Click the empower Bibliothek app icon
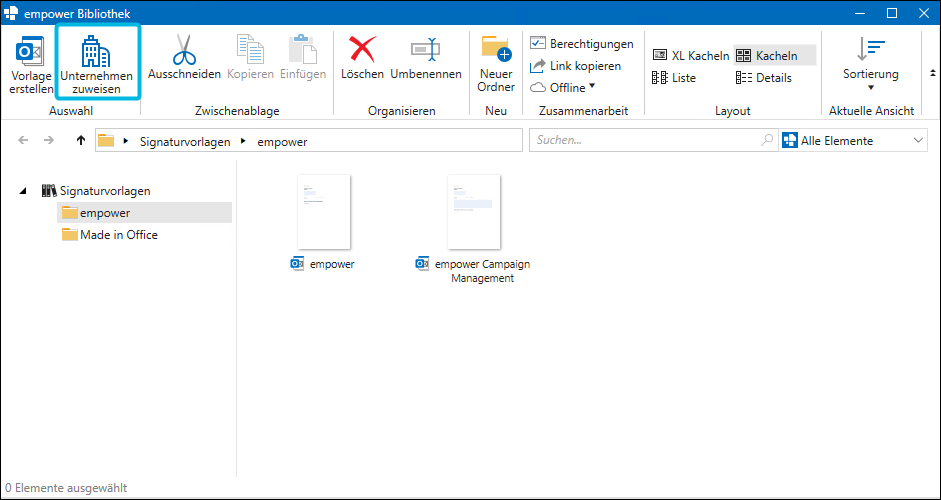Viewport: 941px width, 500px height. coord(10,13)
